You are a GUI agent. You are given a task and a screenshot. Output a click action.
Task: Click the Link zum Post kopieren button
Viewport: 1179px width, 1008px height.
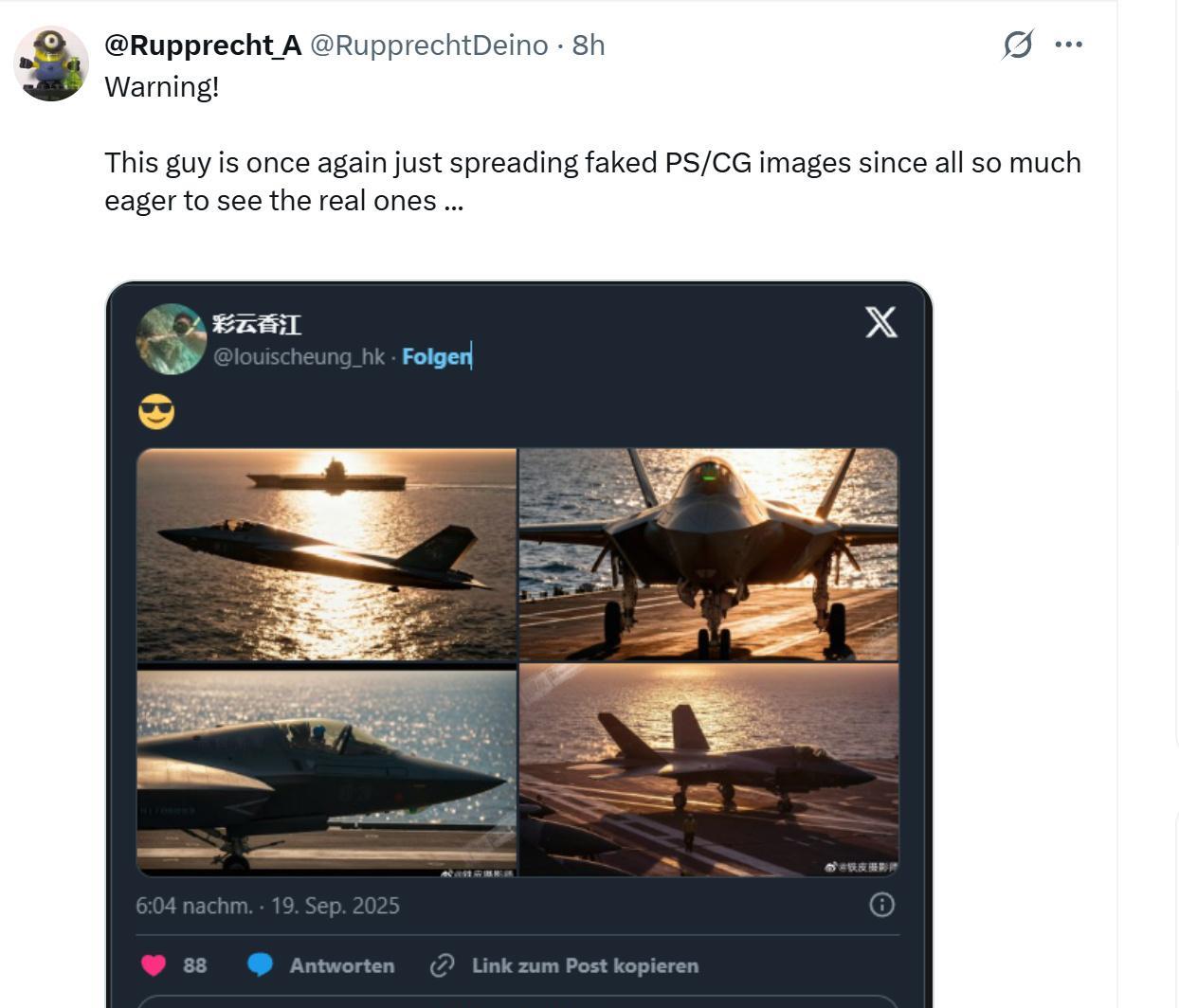tap(584, 965)
